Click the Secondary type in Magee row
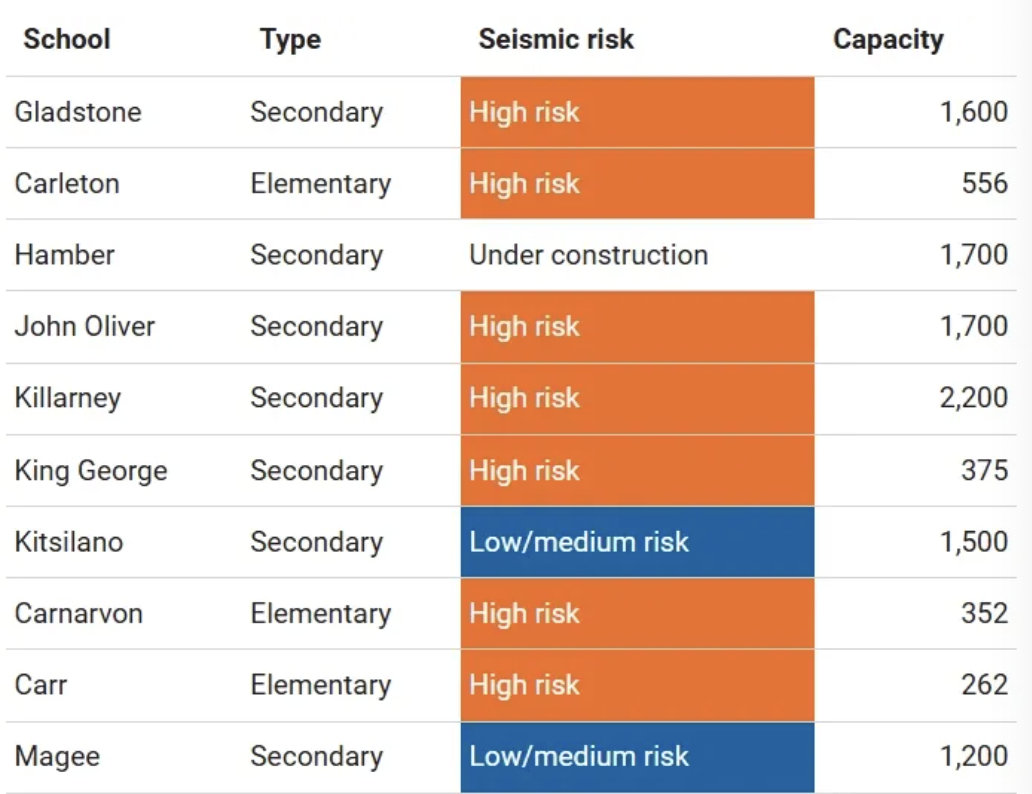 [x=316, y=756]
